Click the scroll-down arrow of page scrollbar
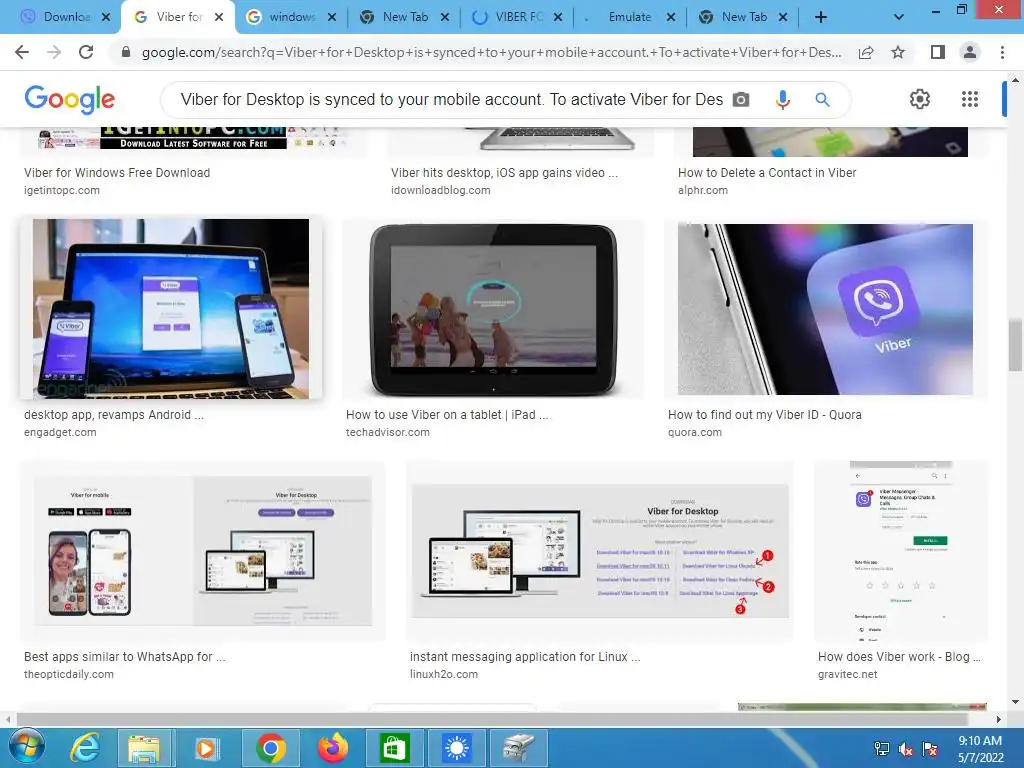 pos(1015,701)
